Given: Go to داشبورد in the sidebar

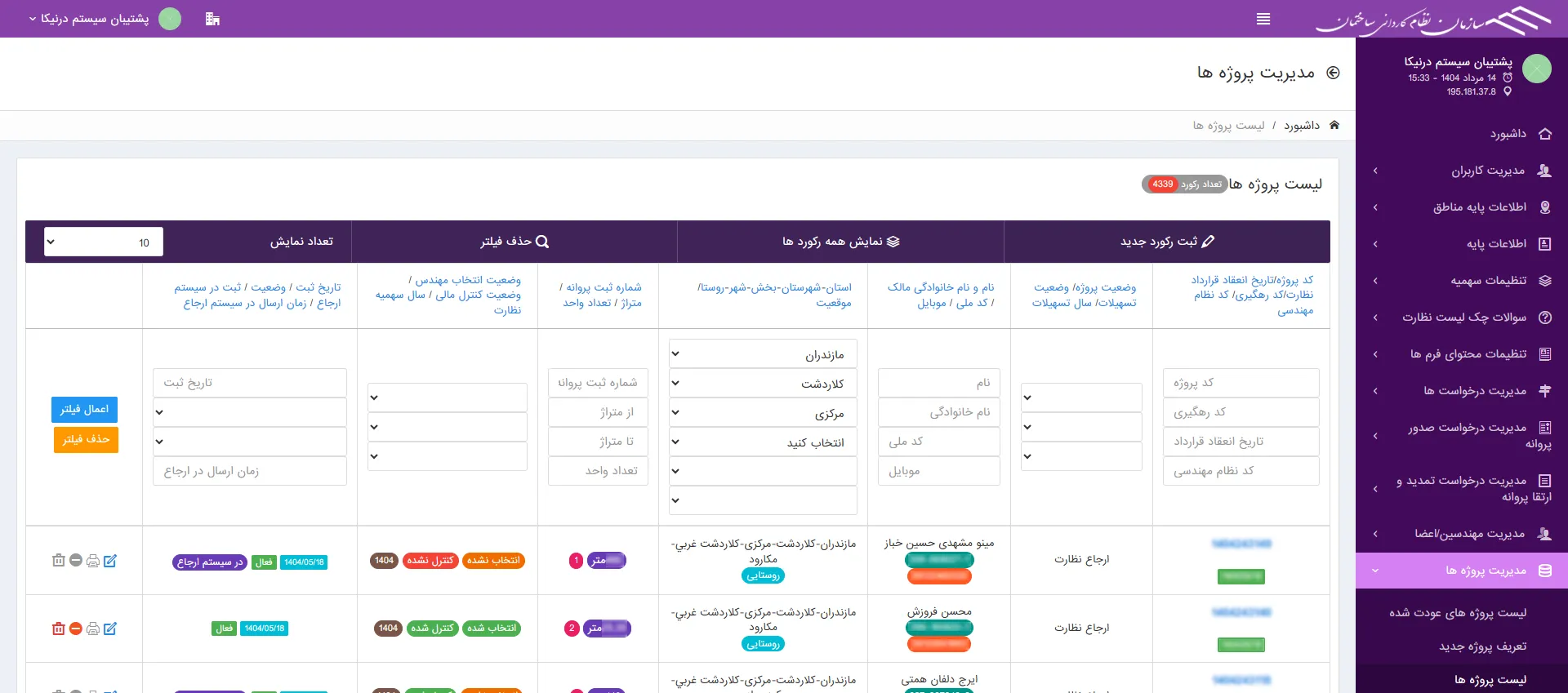Looking at the screenshot, I should point(1507,134).
